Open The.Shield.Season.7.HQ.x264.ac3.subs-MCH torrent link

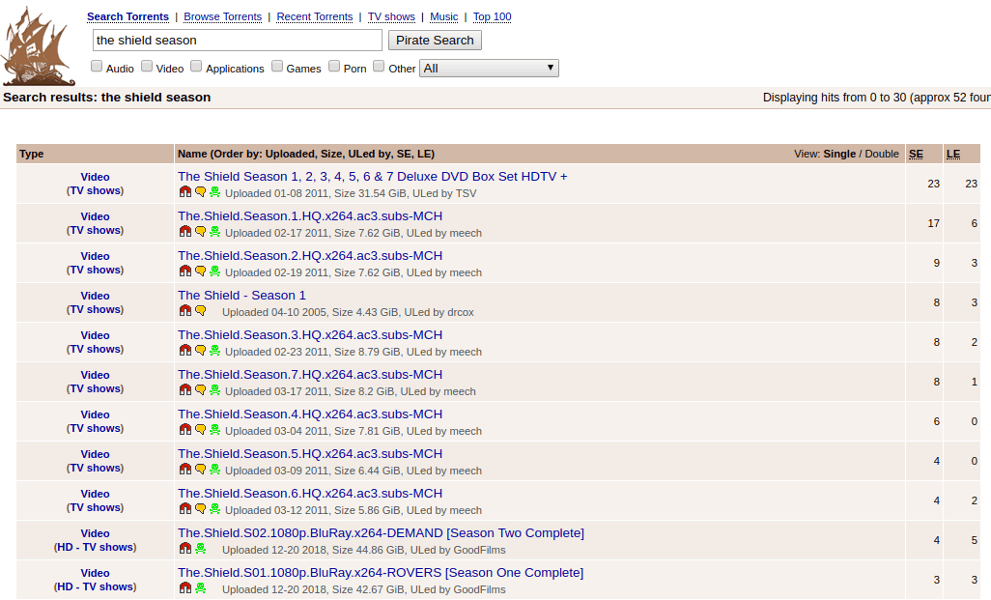coord(310,374)
